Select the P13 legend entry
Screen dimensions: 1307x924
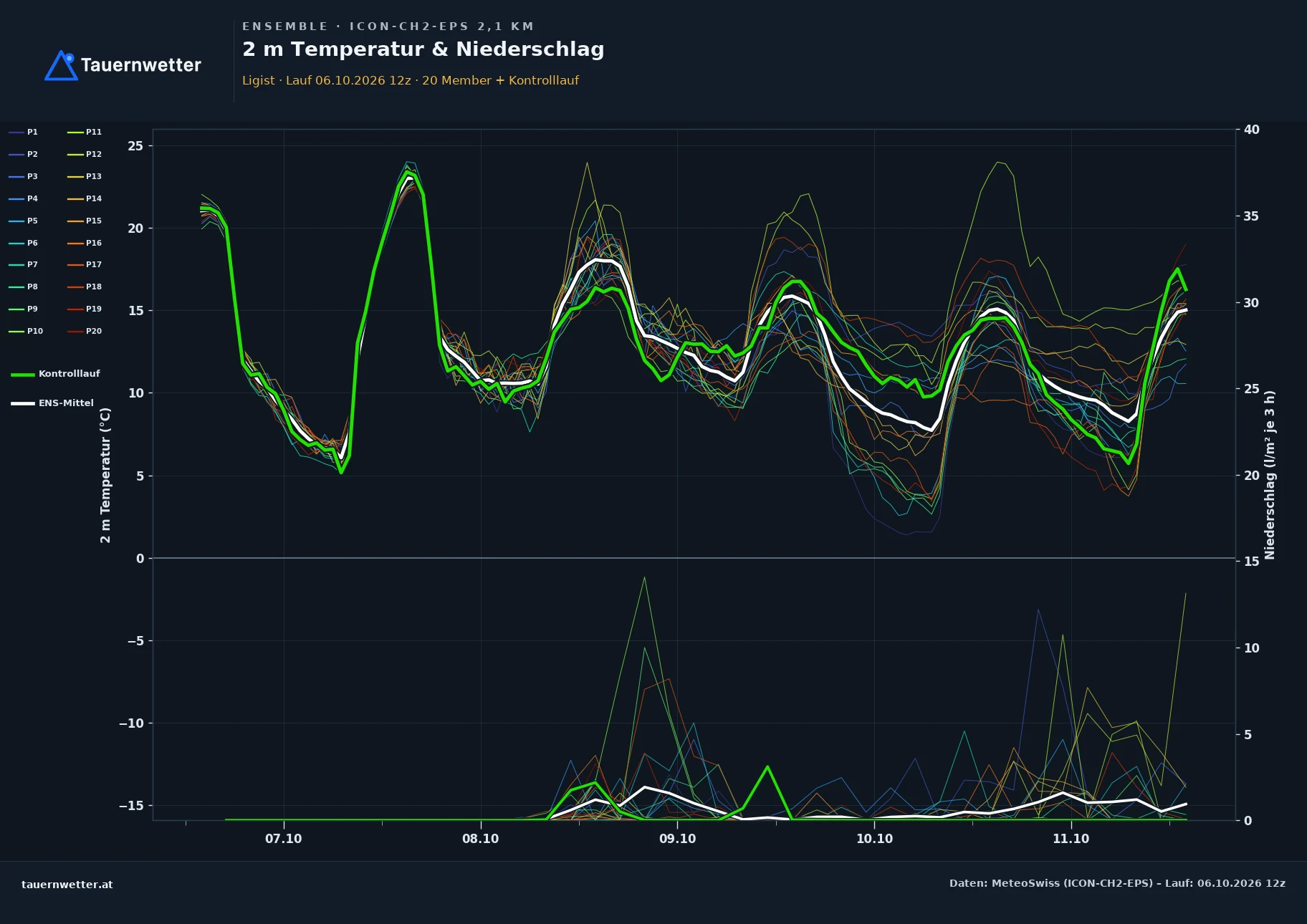click(x=85, y=177)
